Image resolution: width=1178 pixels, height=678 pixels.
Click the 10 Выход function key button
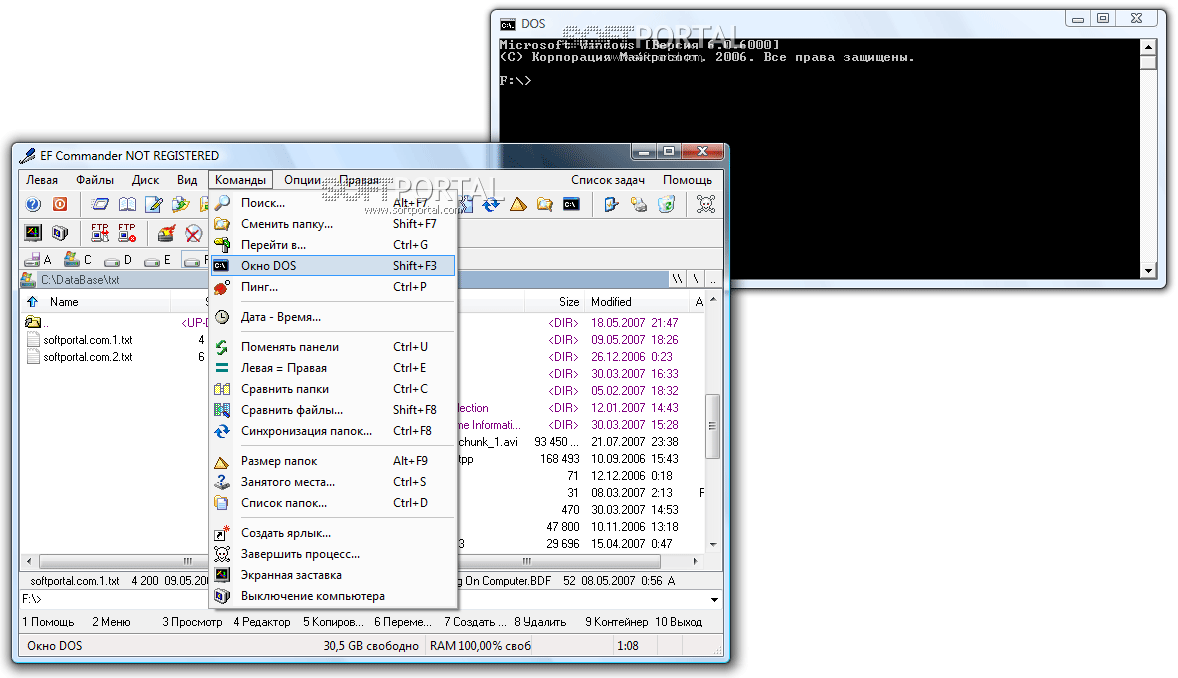678,622
